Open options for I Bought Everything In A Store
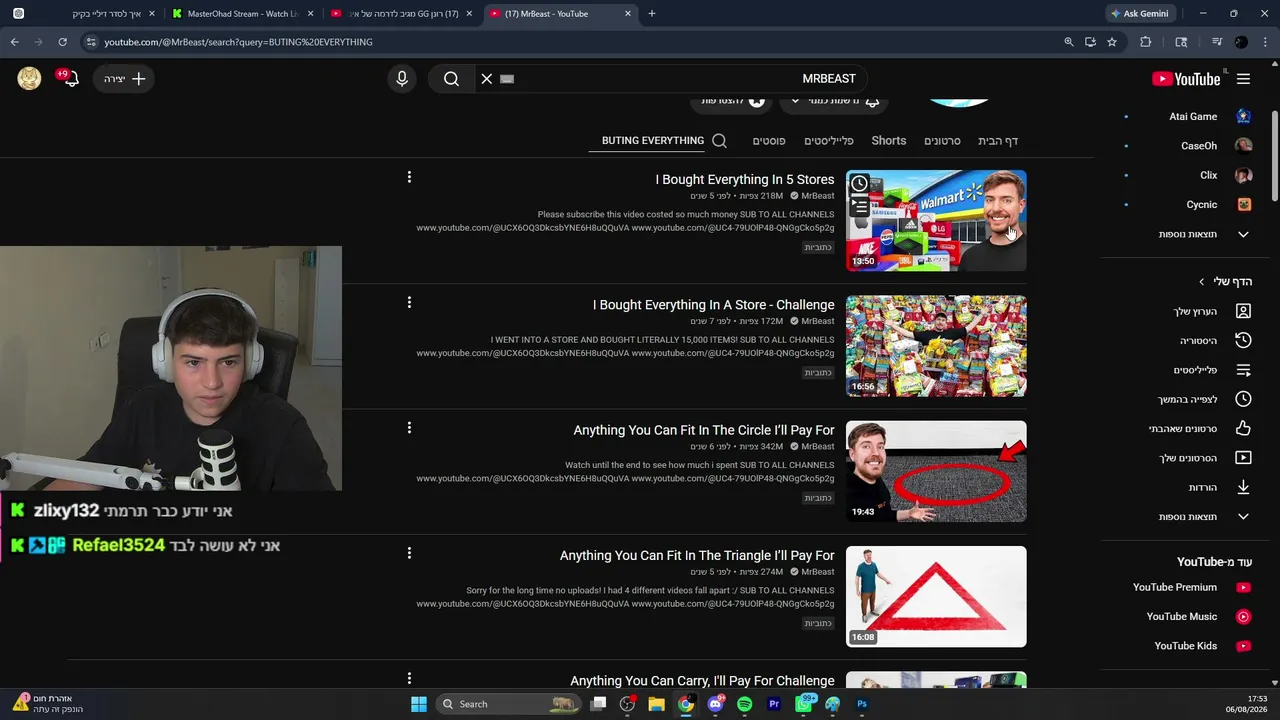The image size is (1280, 720). (409, 302)
